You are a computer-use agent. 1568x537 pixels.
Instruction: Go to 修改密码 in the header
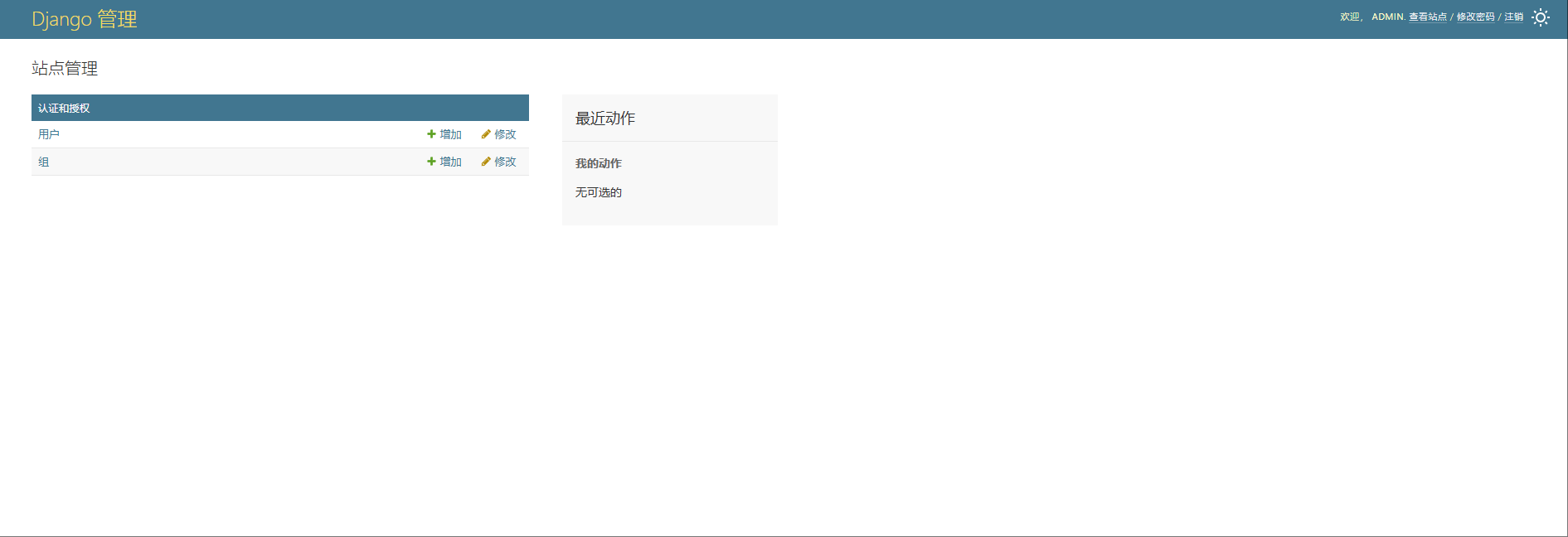(1475, 17)
